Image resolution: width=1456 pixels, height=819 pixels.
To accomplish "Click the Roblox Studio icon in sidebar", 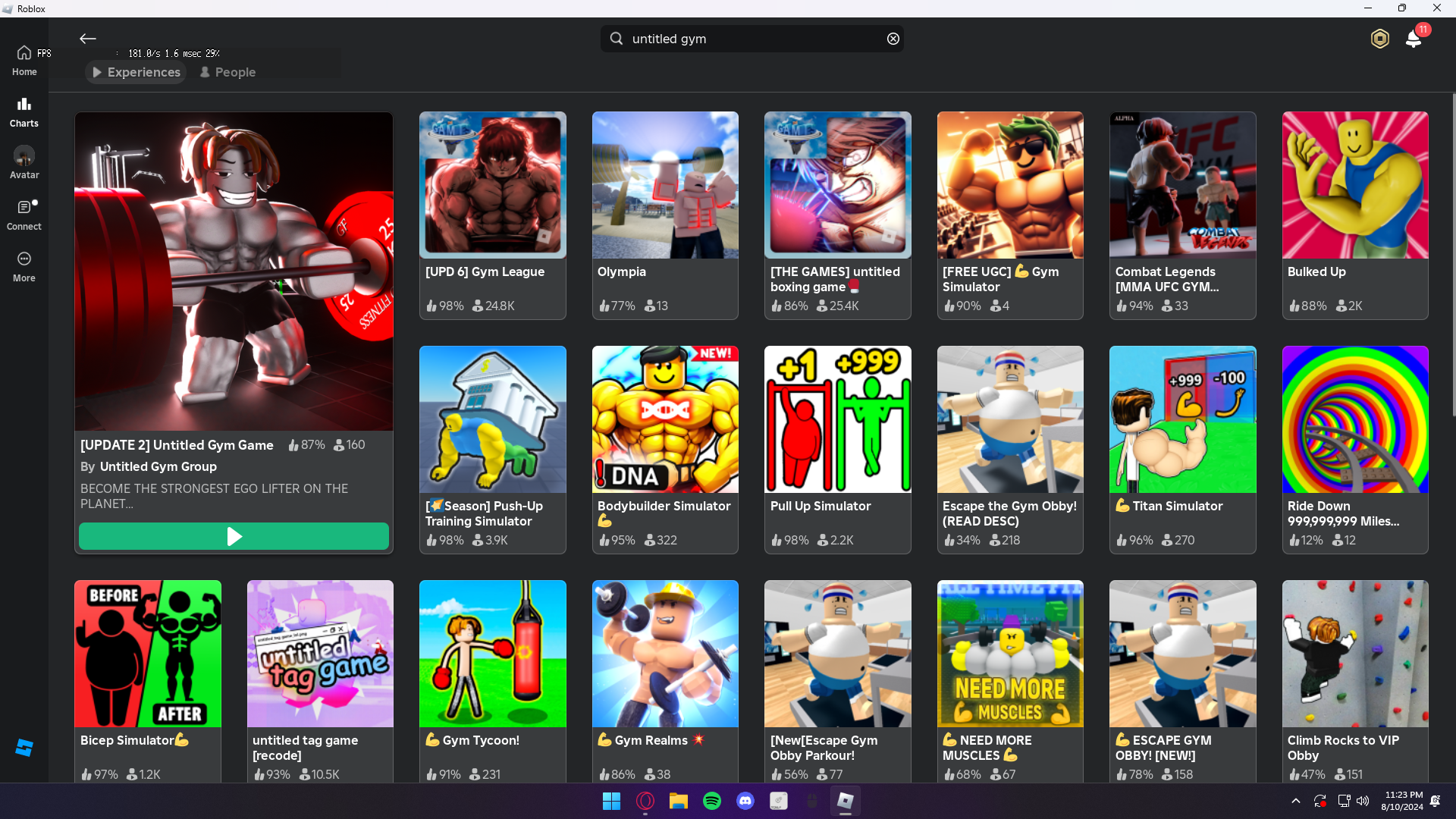I will (x=24, y=748).
